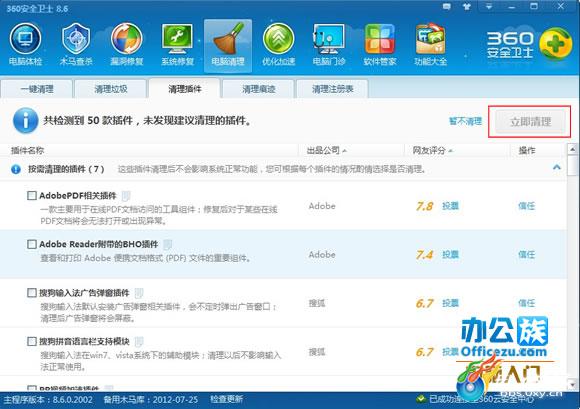
Task: Switch to the 清理痕迹 tab
Action: pos(259,89)
